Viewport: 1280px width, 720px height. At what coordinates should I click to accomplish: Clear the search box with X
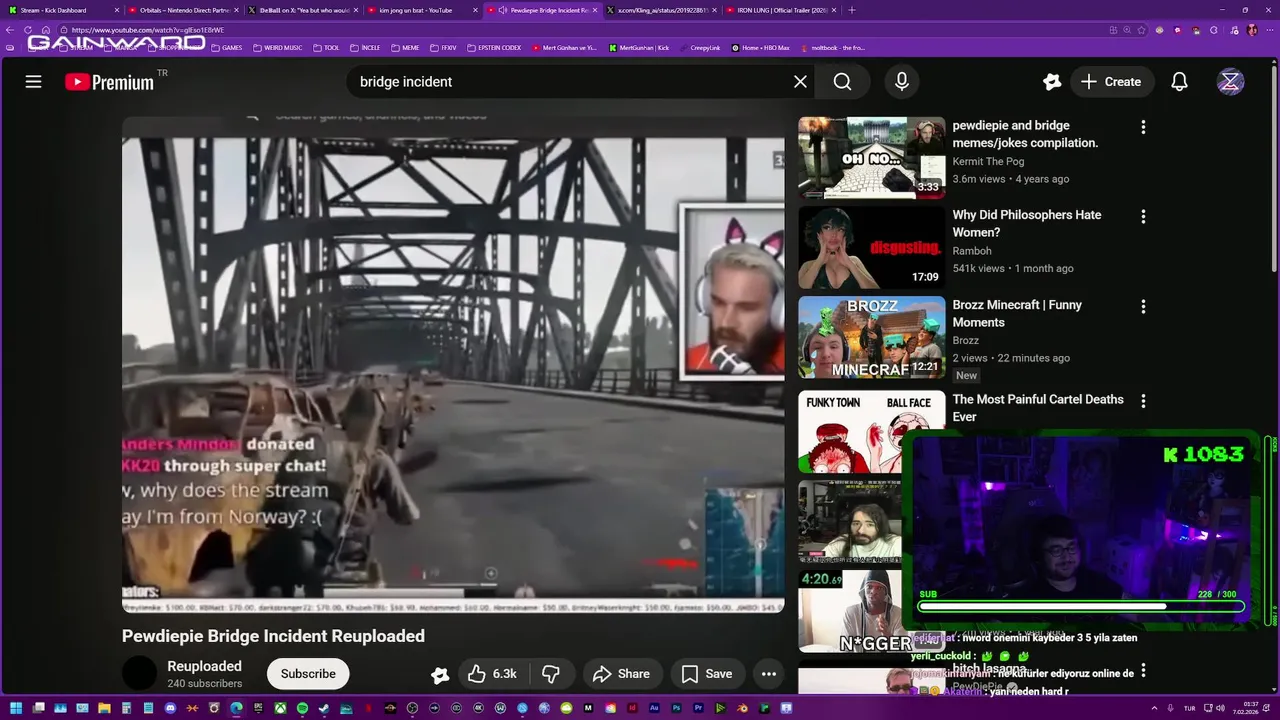point(800,82)
